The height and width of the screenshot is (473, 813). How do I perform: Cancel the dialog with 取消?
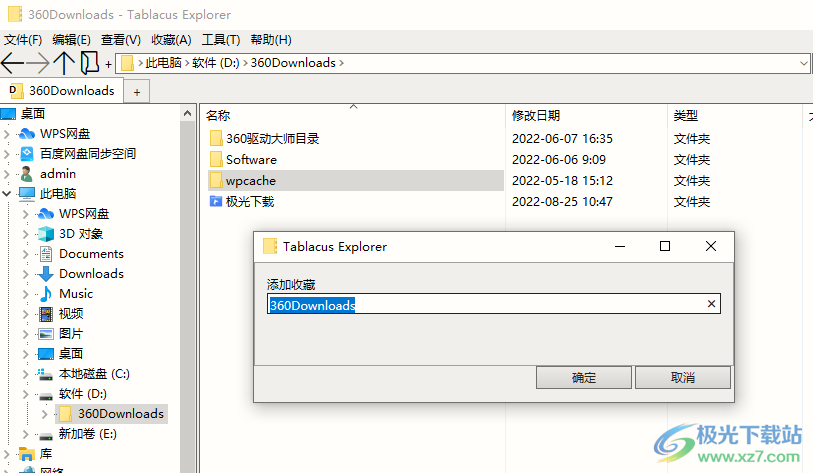pos(682,378)
